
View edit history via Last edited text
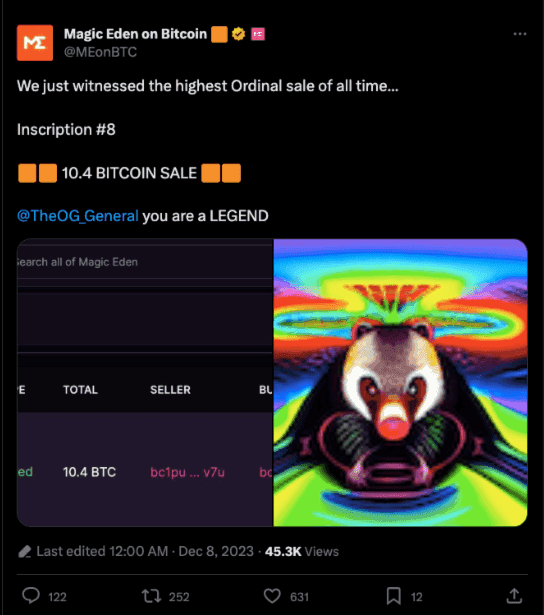click(102, 551)
